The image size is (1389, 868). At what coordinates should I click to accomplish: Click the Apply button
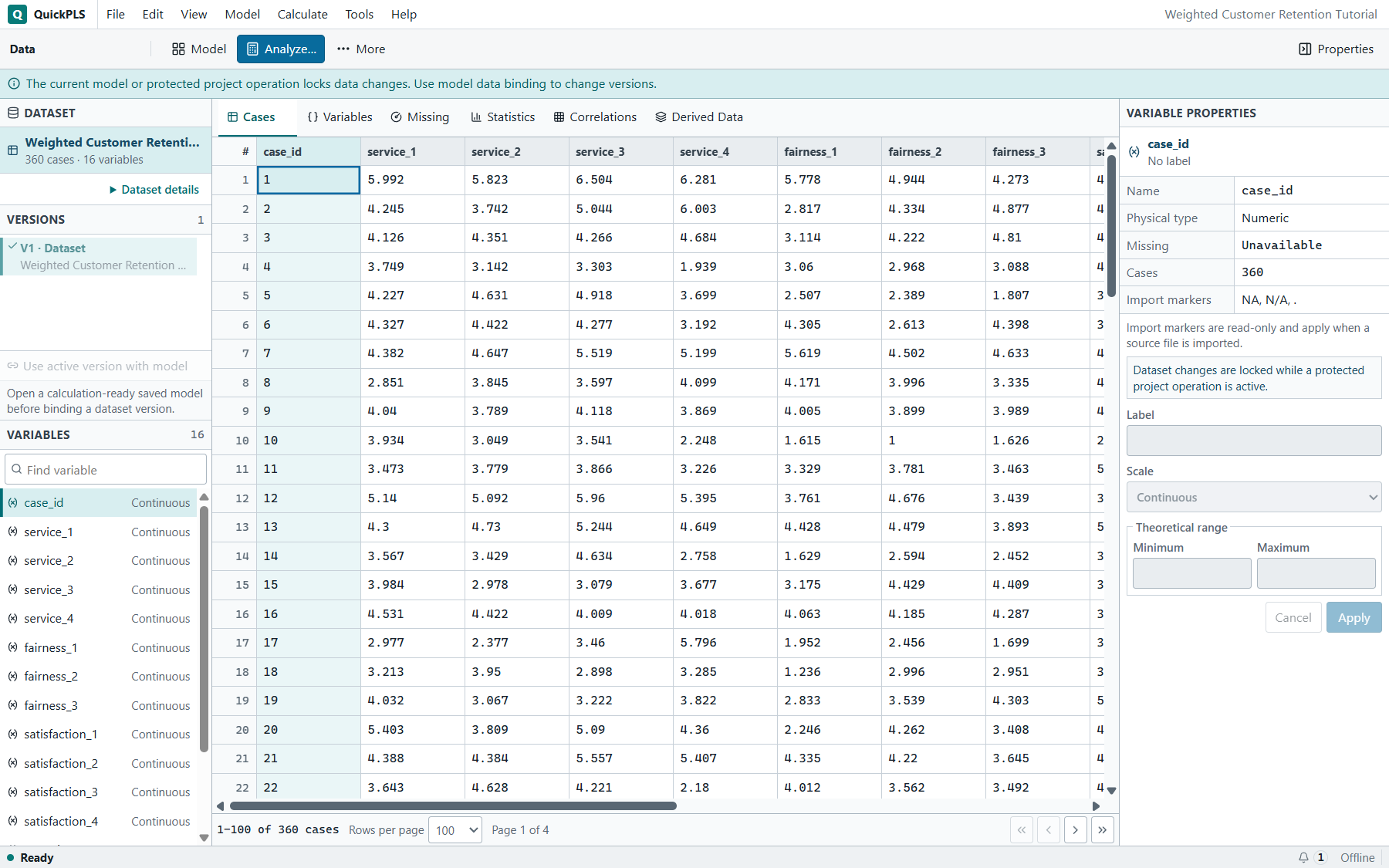[x=1354, y=617]
